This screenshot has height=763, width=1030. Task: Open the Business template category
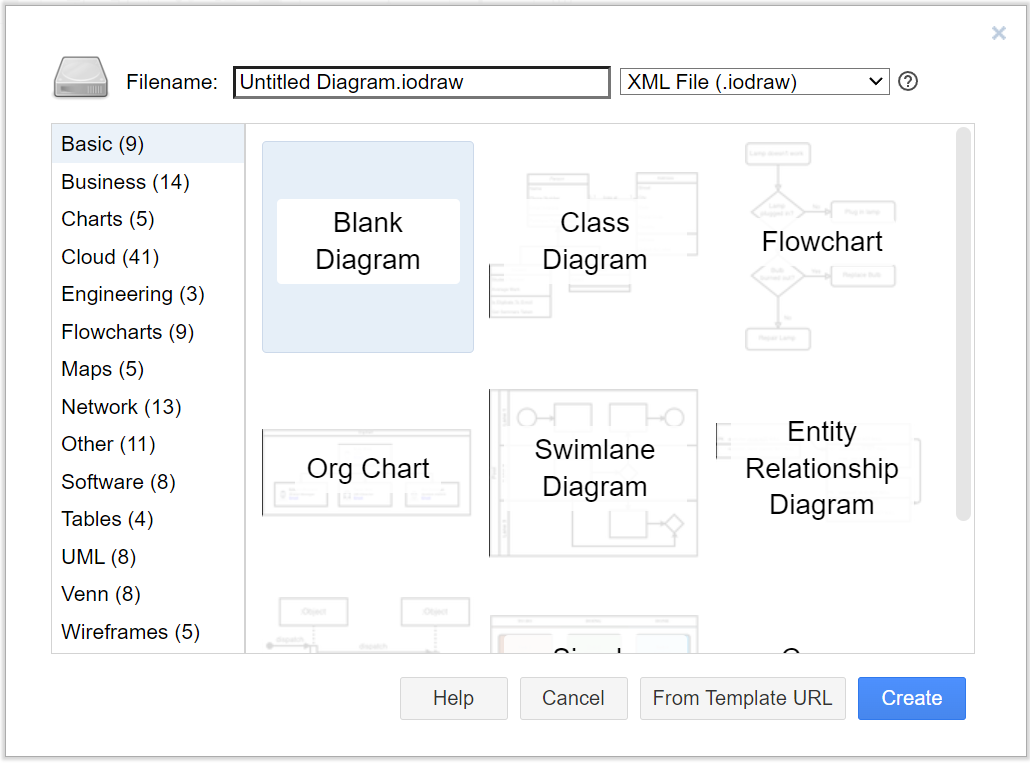click(x=125, y=182)
